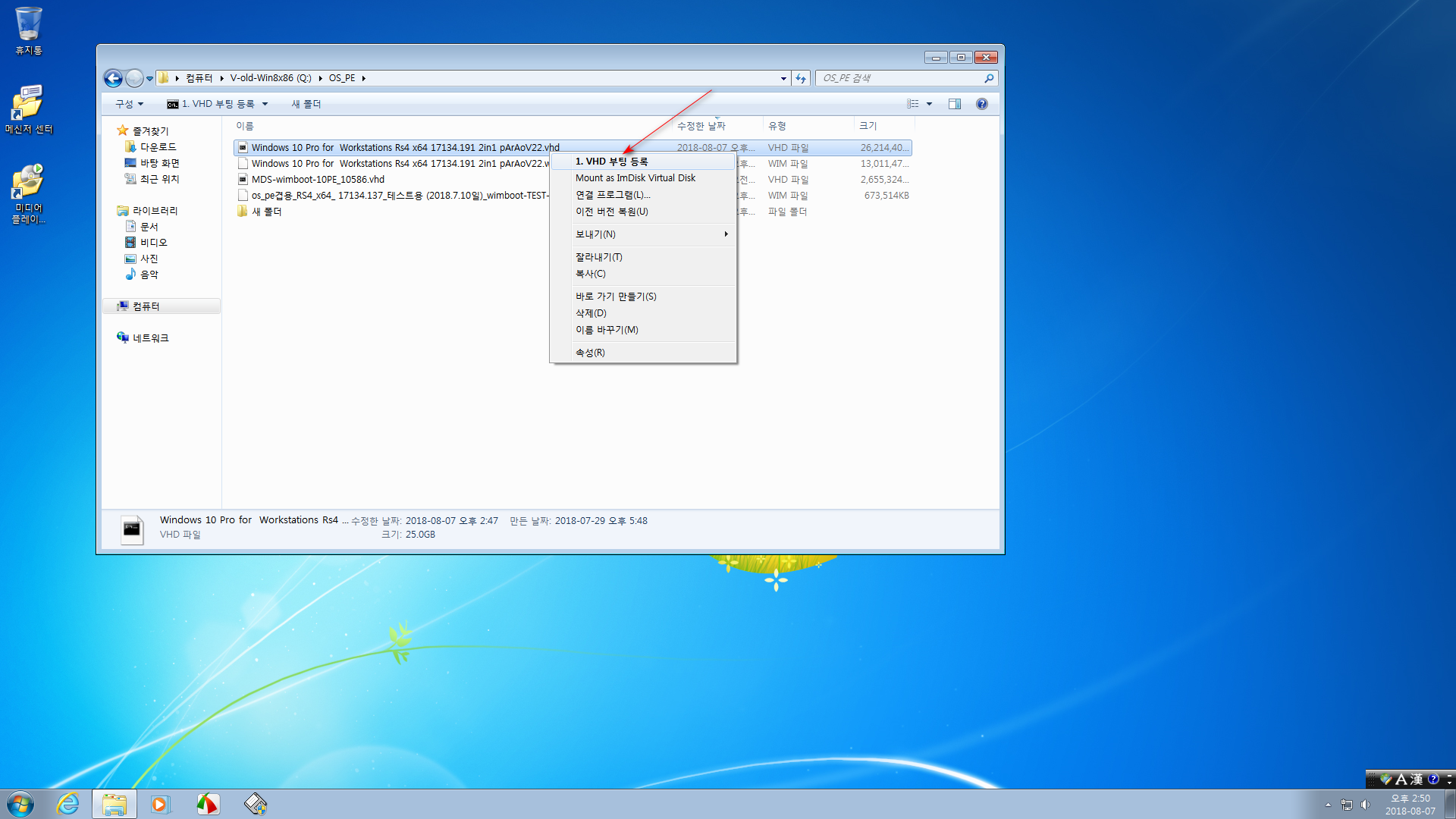Open 최근 위치 in favorites

(x=159, y=179)
